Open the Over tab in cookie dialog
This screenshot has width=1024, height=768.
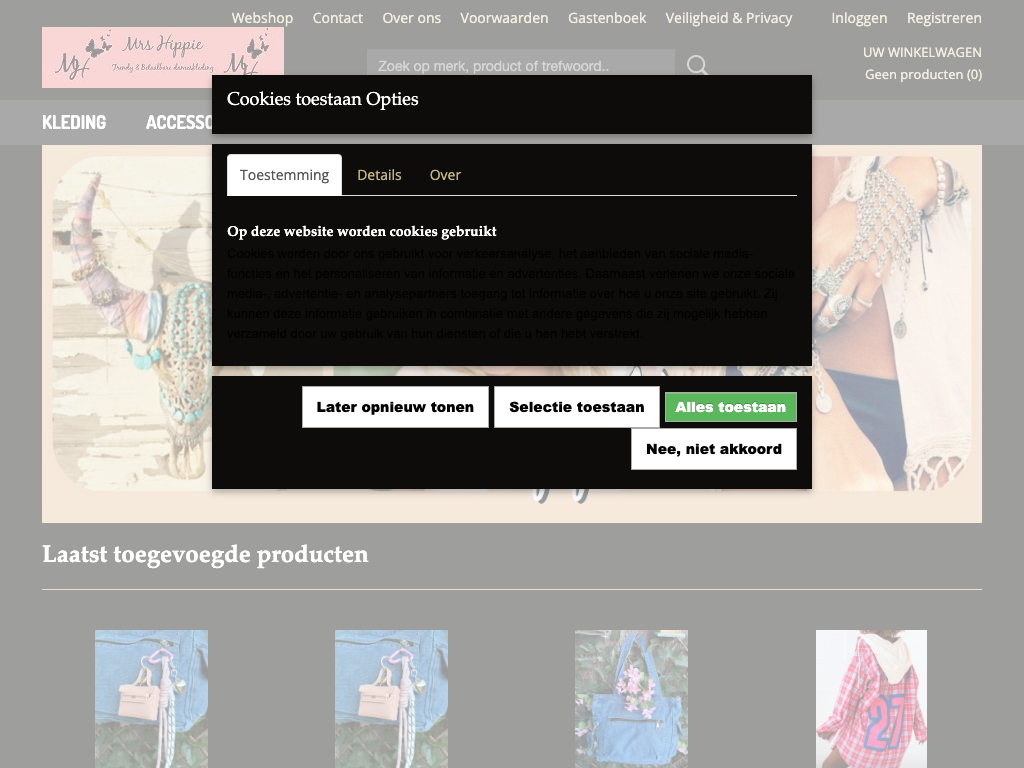[445, 175]
